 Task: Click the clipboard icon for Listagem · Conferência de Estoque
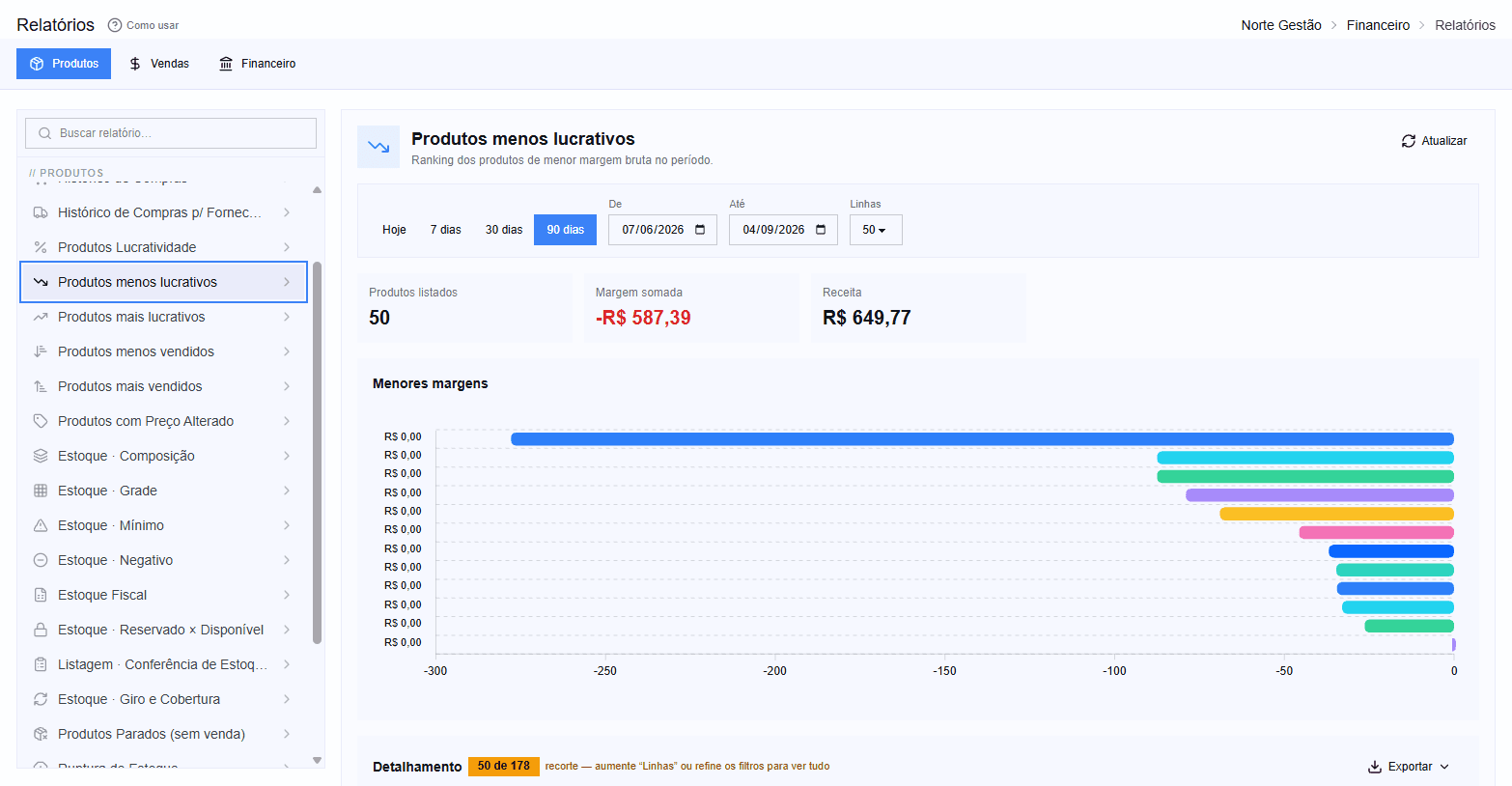click(41, 664)
